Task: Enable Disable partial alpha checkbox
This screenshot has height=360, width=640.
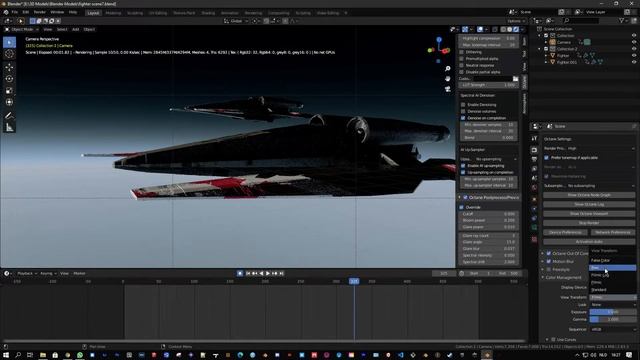Action: (462, 72)
